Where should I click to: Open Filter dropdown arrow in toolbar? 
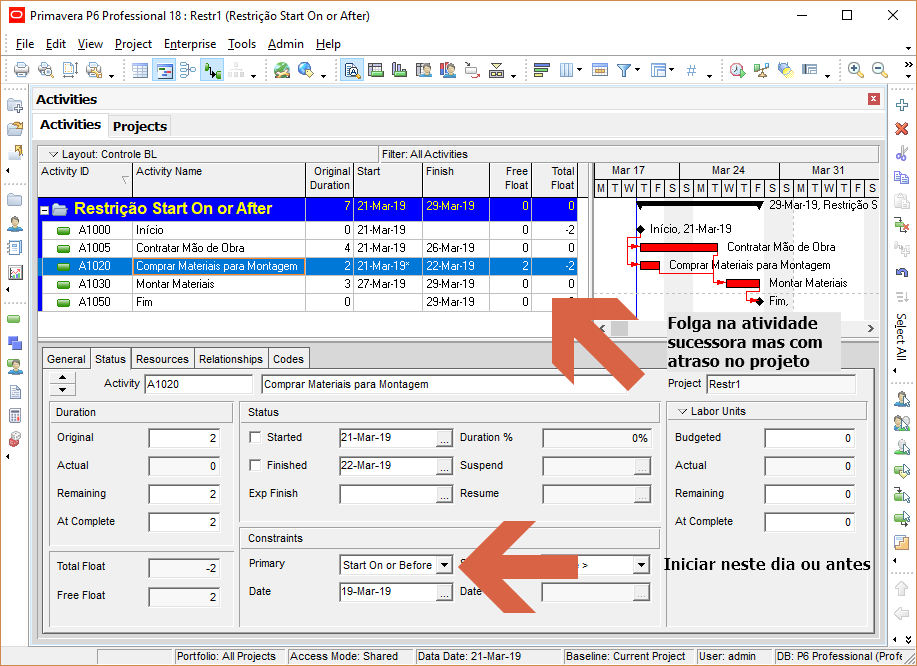[x=637, y=70]
